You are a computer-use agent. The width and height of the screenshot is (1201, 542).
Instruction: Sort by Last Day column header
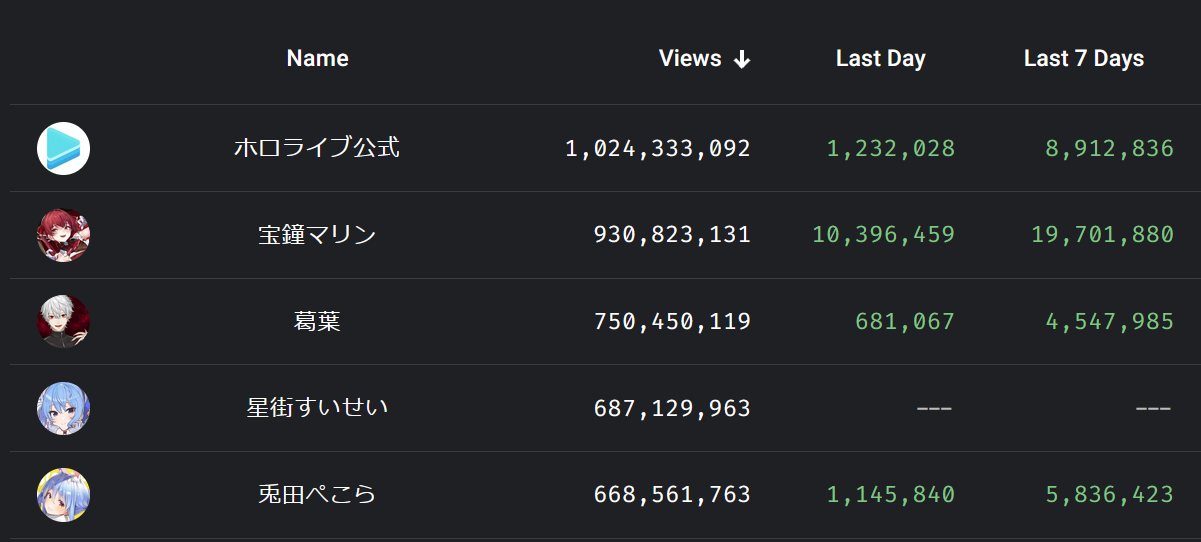pos(881,58)
